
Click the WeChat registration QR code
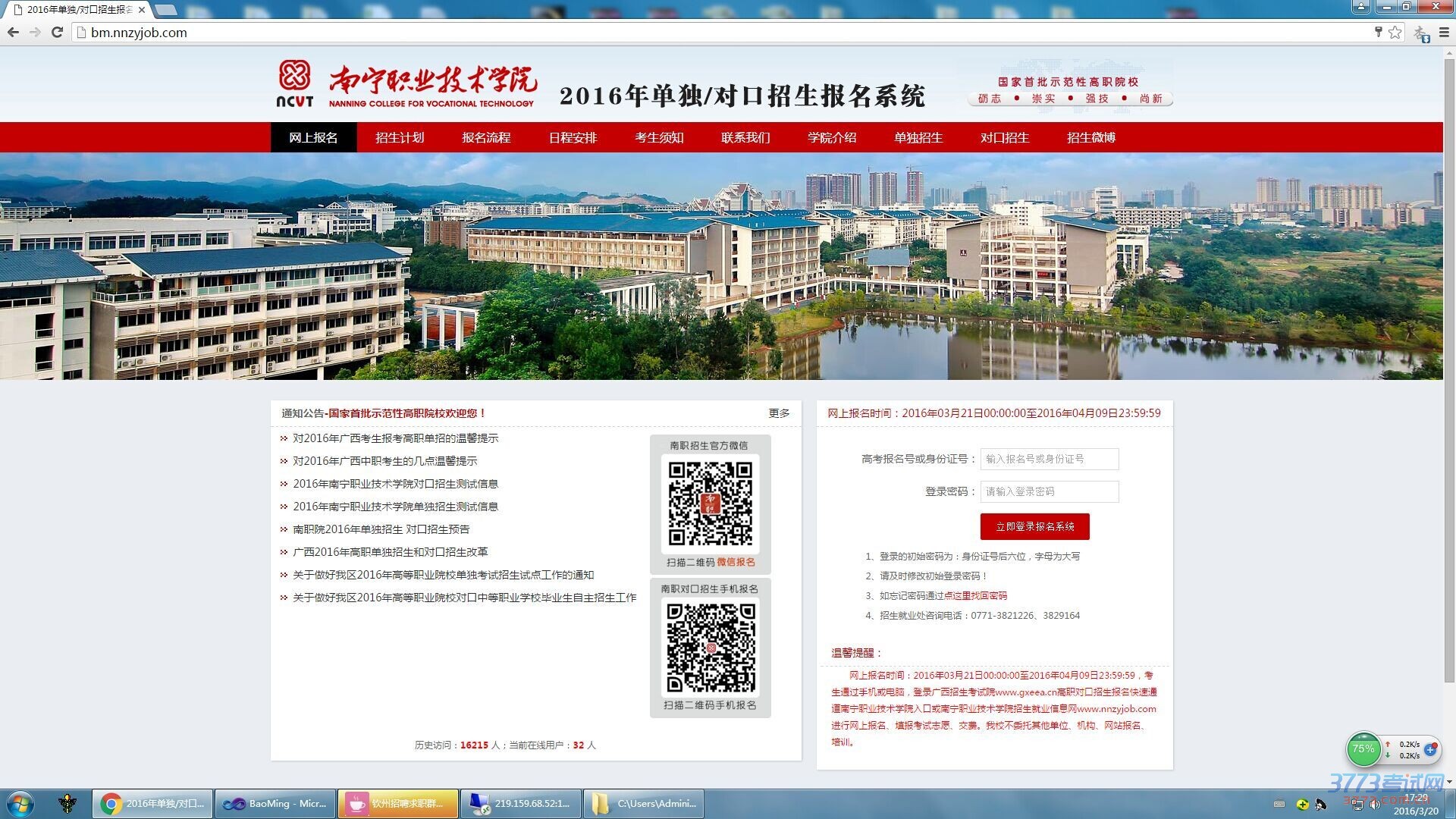click(710, 503)
